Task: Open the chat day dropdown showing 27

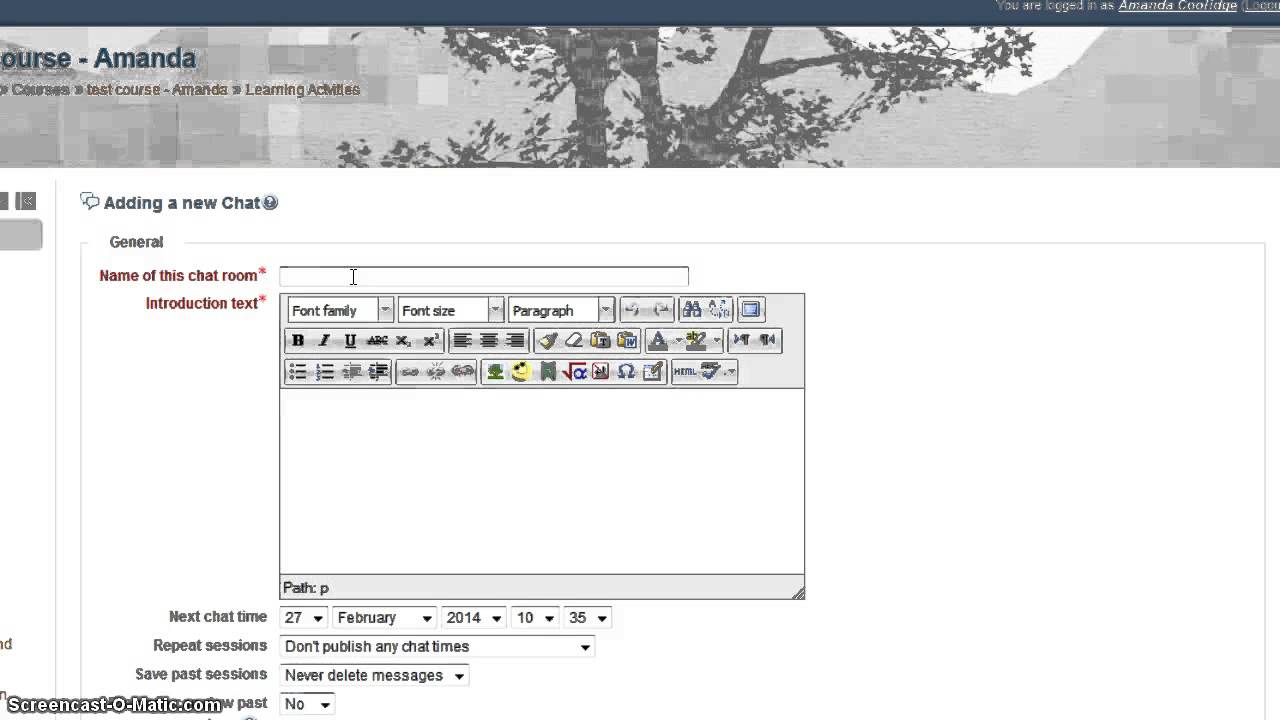Action: click(304, 618)
